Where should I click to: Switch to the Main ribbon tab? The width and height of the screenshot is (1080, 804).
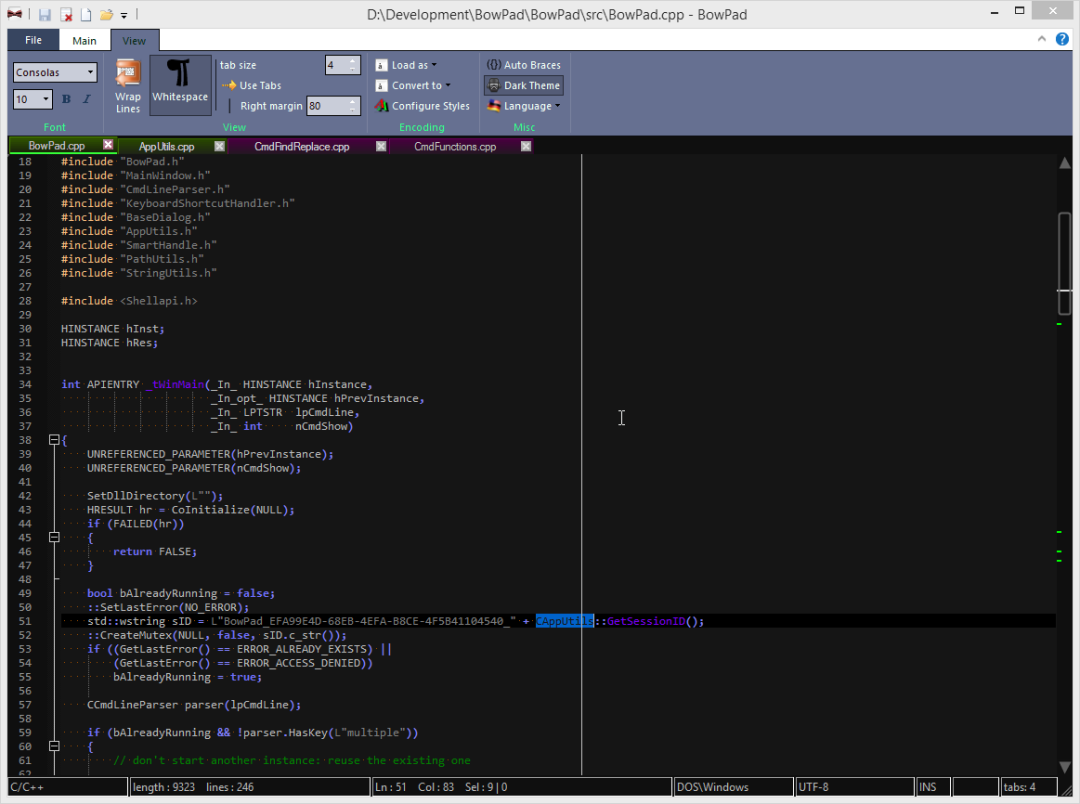pyautogui.click(x=84, y=41)
